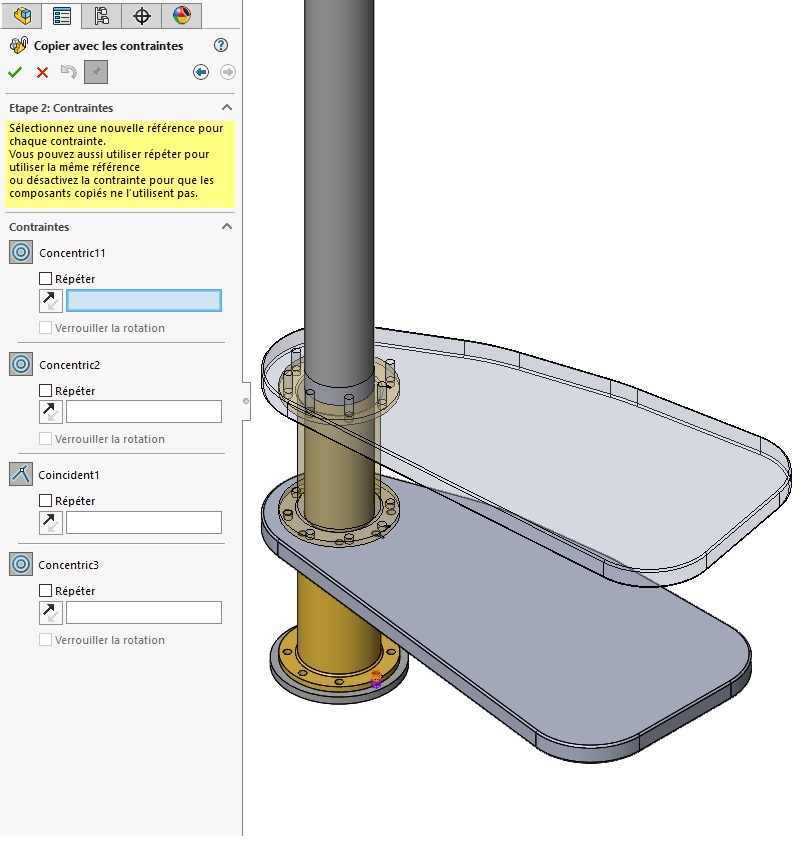806x863 pixels.
Task: Click the Concentric11 mate icon
Action: [21, 253]
